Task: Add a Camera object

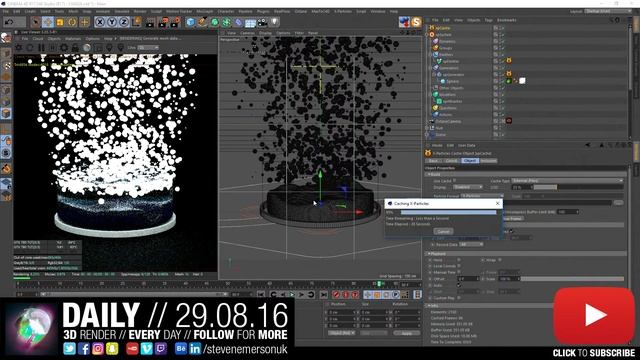Action: pyautogui.click(x=262, y=22)
